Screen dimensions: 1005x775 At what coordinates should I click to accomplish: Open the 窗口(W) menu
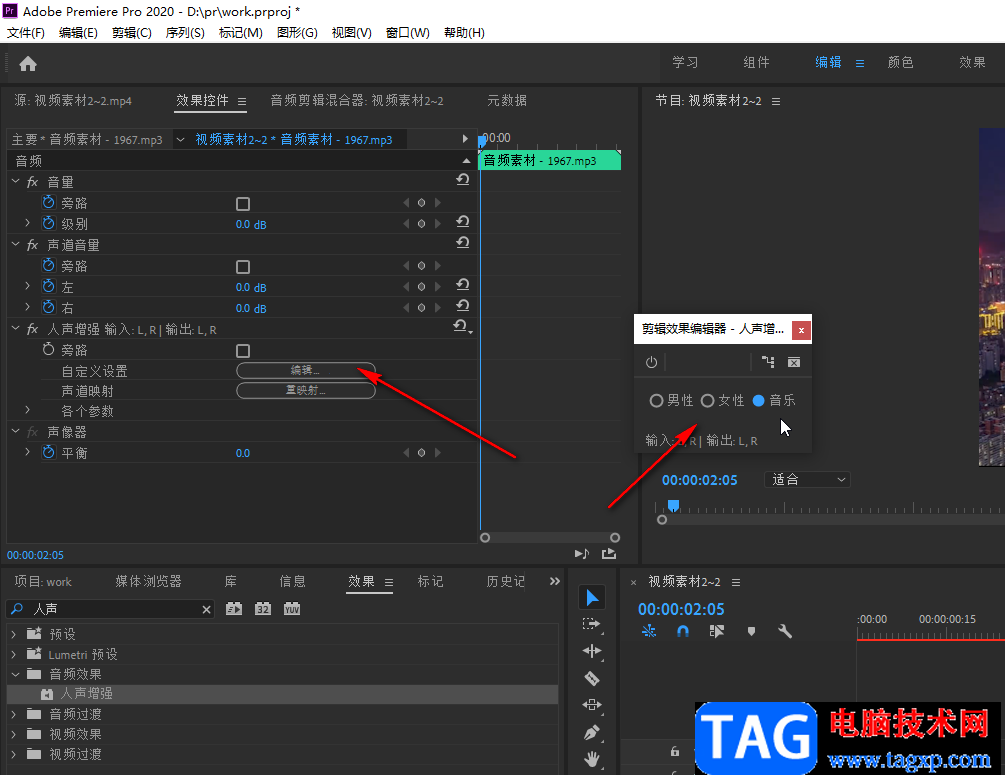[408, 33]
